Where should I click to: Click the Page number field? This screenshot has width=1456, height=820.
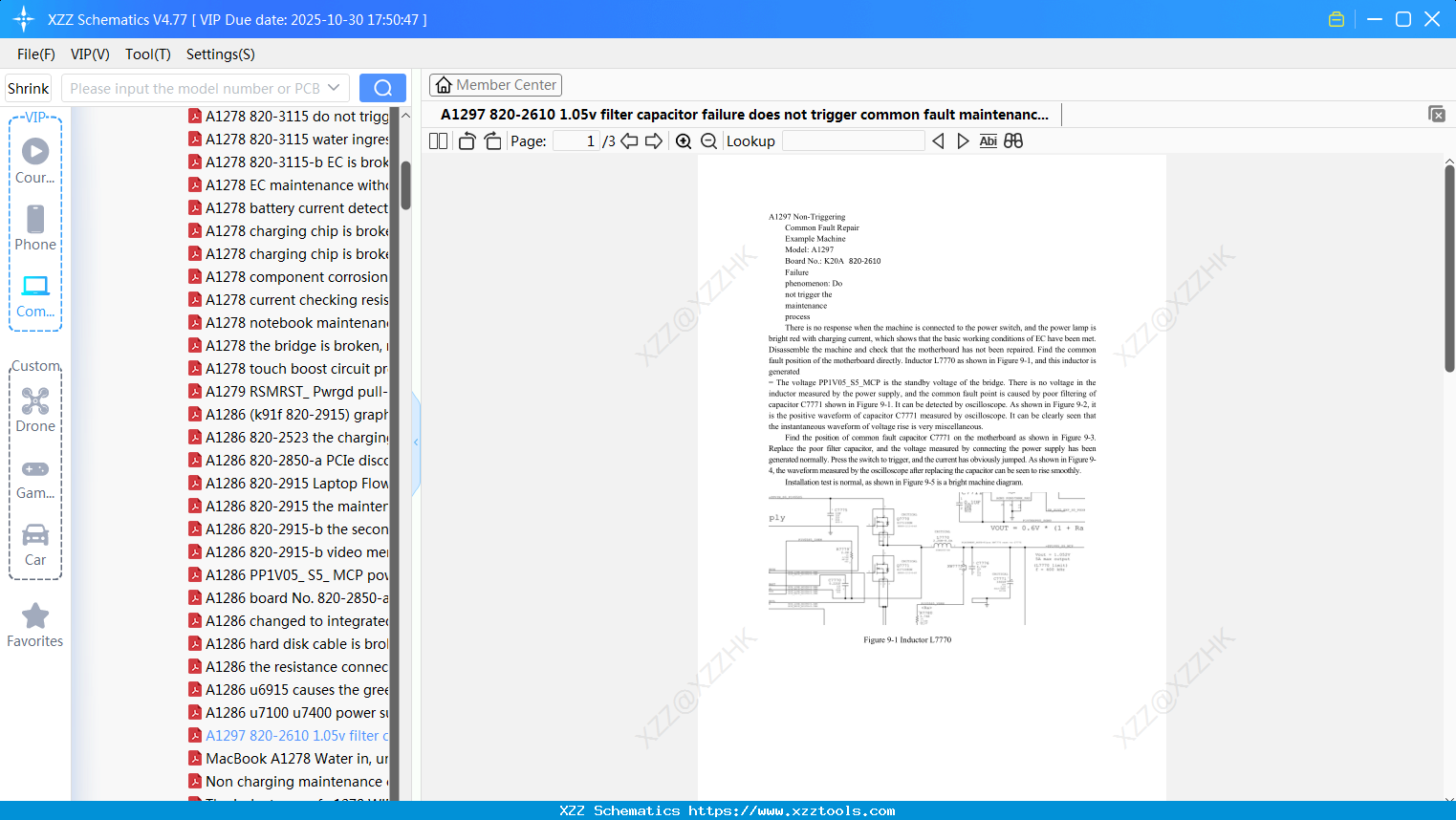pyautogui.click(x=576, y=140)
